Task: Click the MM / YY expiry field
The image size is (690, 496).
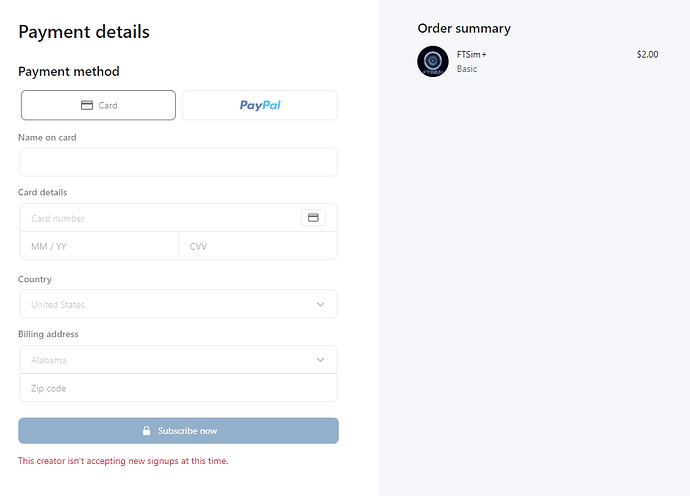Action: [98, 246]
